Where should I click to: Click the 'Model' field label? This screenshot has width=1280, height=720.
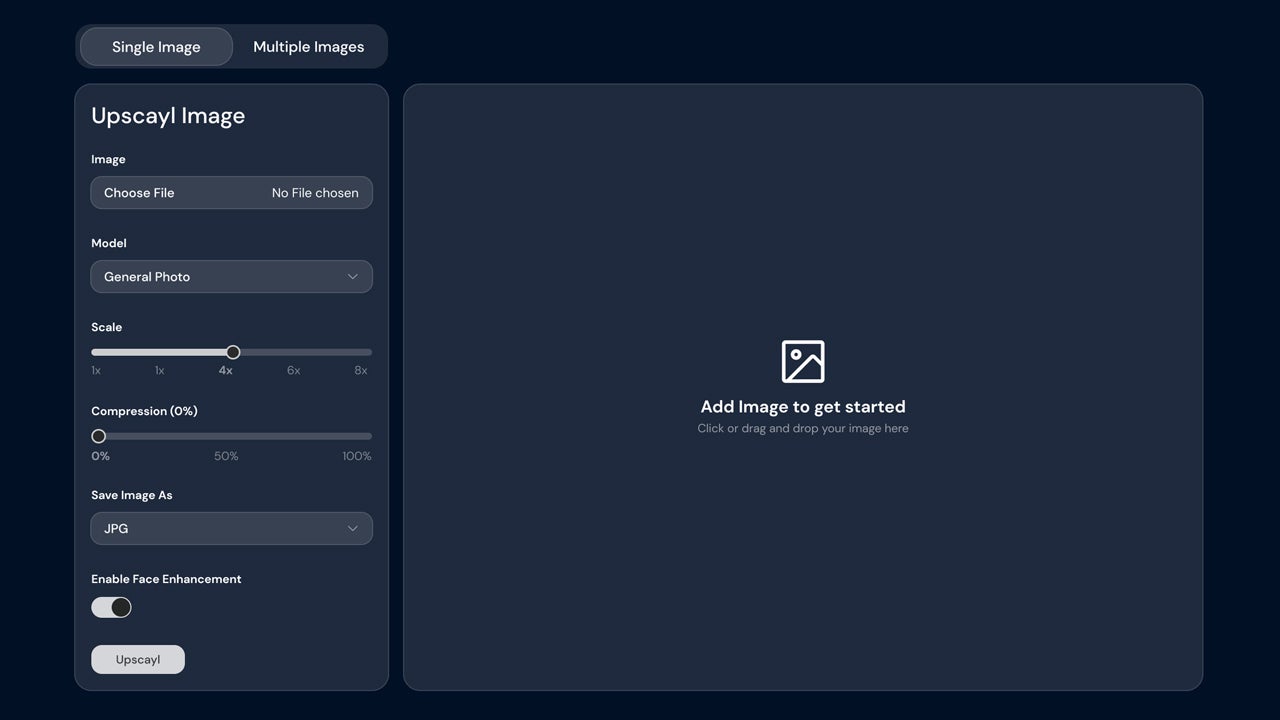click(109, 243)
